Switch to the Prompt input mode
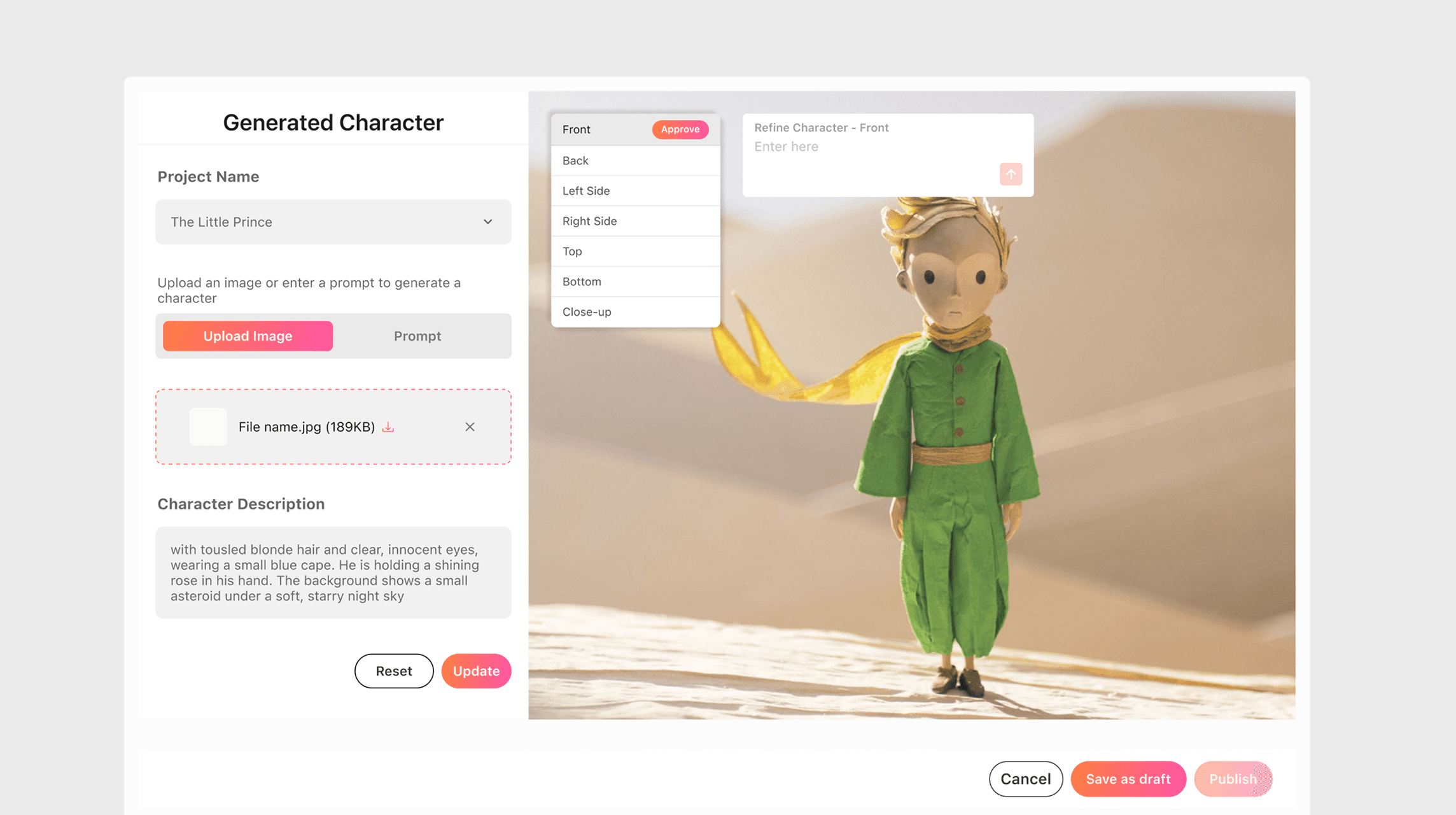Viewport: 1456px width, 815px height. pyautogui.click(x=417, y=336)
